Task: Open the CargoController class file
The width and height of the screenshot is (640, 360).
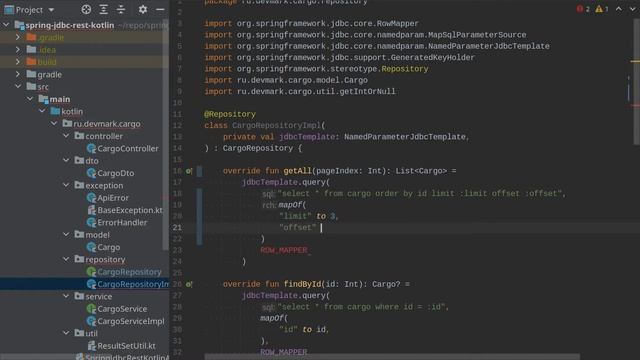Action: 127,149
